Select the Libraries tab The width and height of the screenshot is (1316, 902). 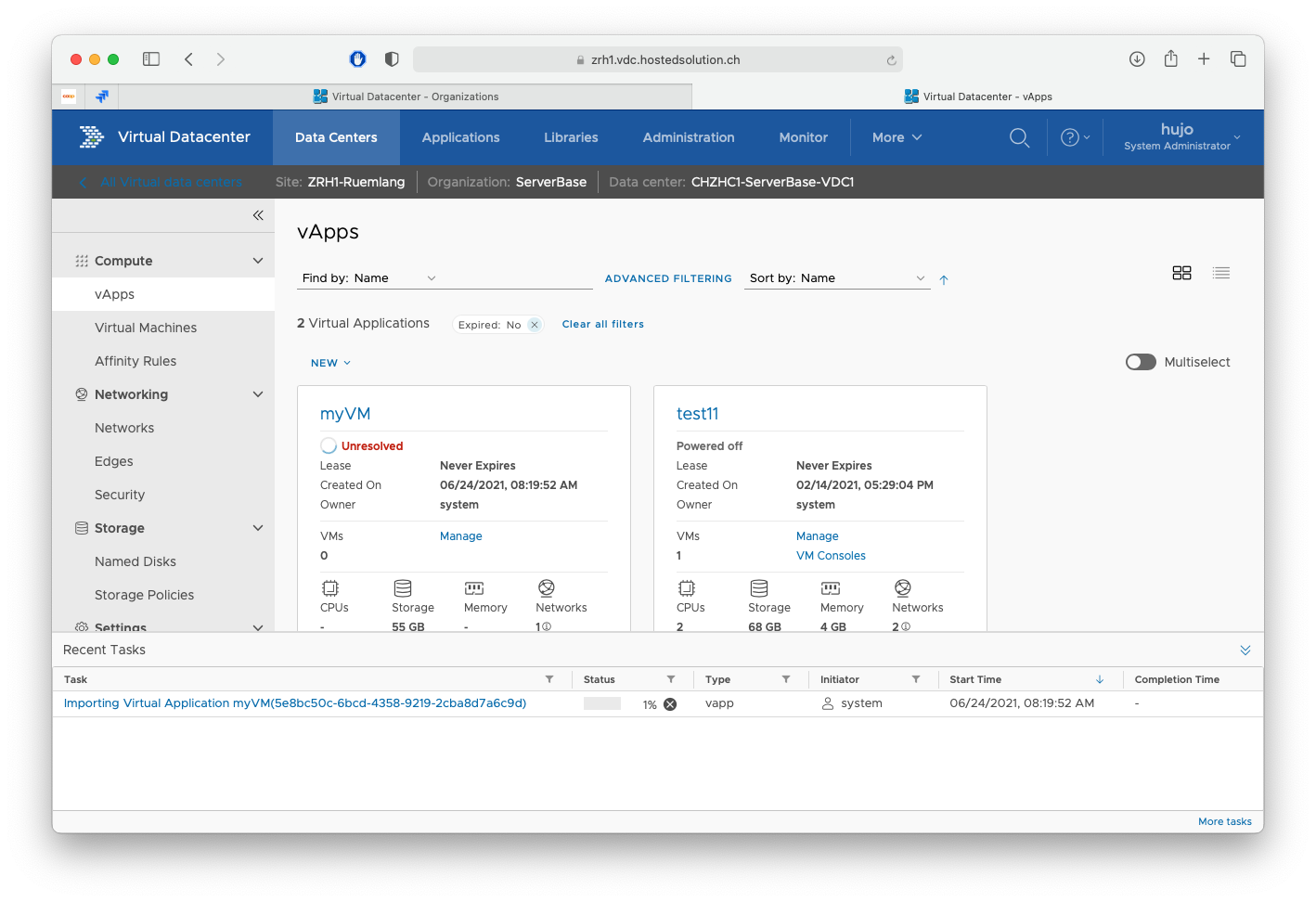(x=571, y=137)
